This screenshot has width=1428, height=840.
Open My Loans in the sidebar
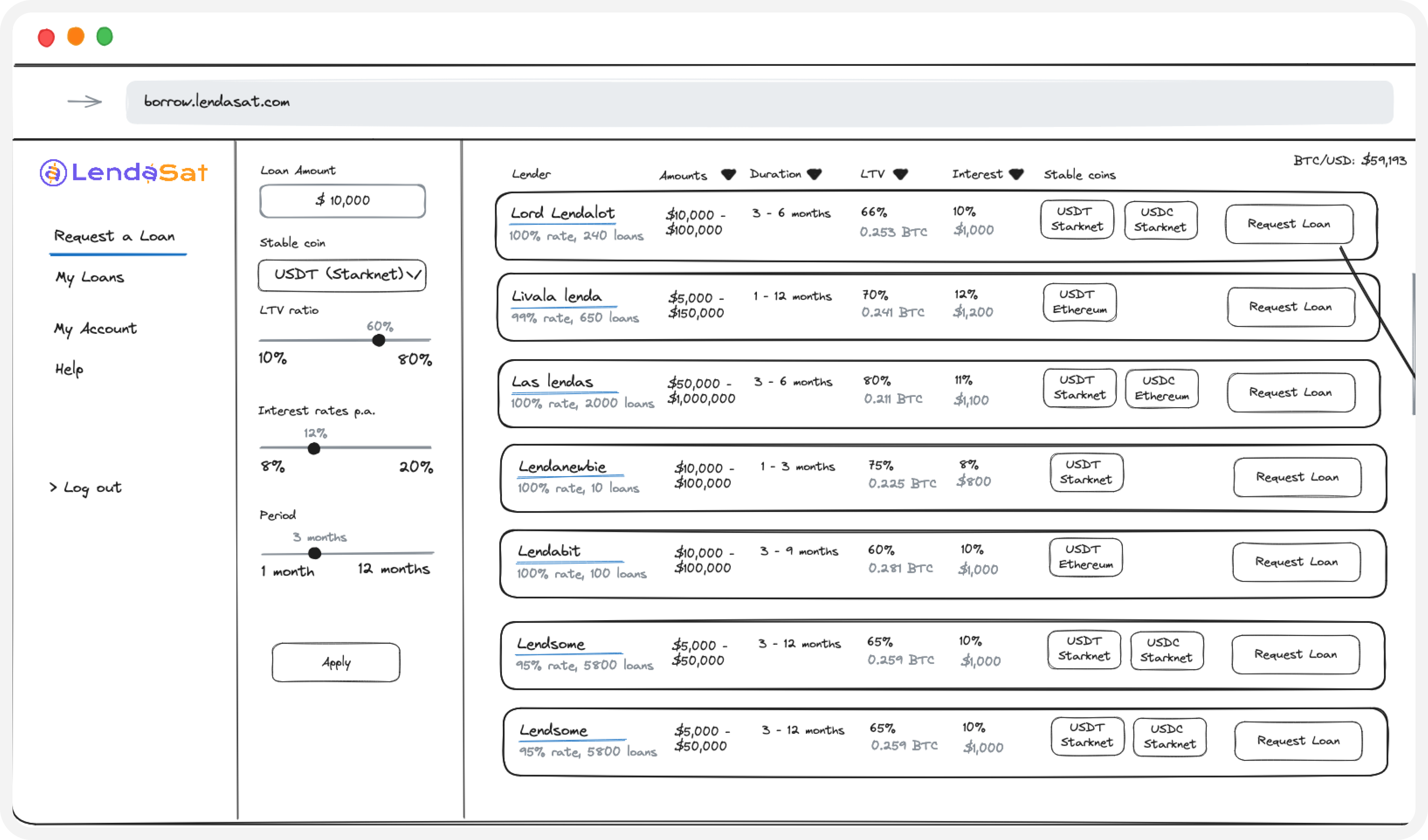point(90,278)
